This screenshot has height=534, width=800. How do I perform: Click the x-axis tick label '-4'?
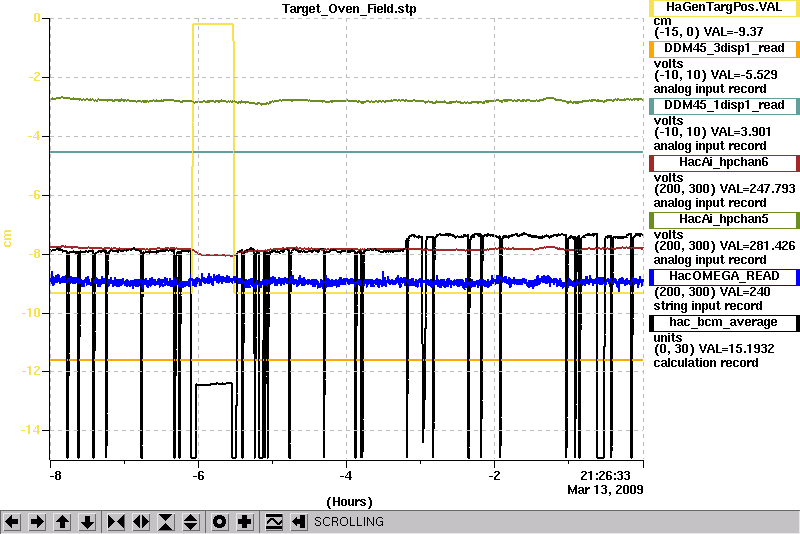[346, 476]
